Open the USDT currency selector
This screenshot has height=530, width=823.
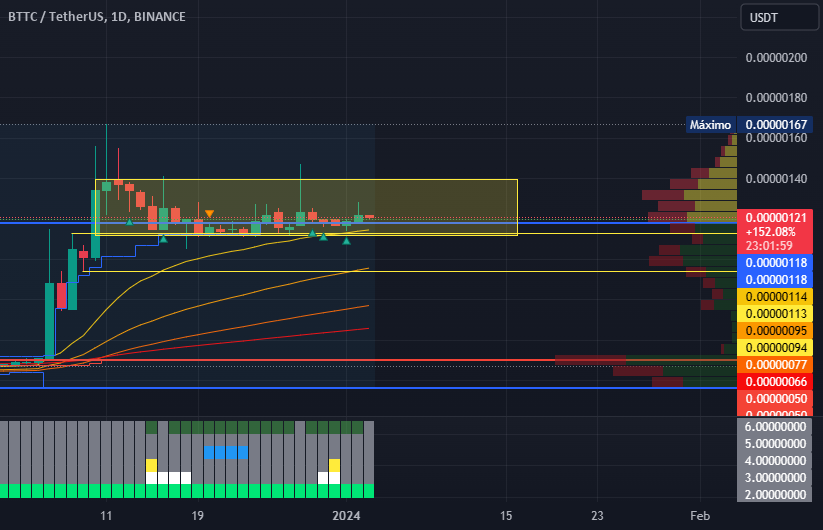pos(779,17)
